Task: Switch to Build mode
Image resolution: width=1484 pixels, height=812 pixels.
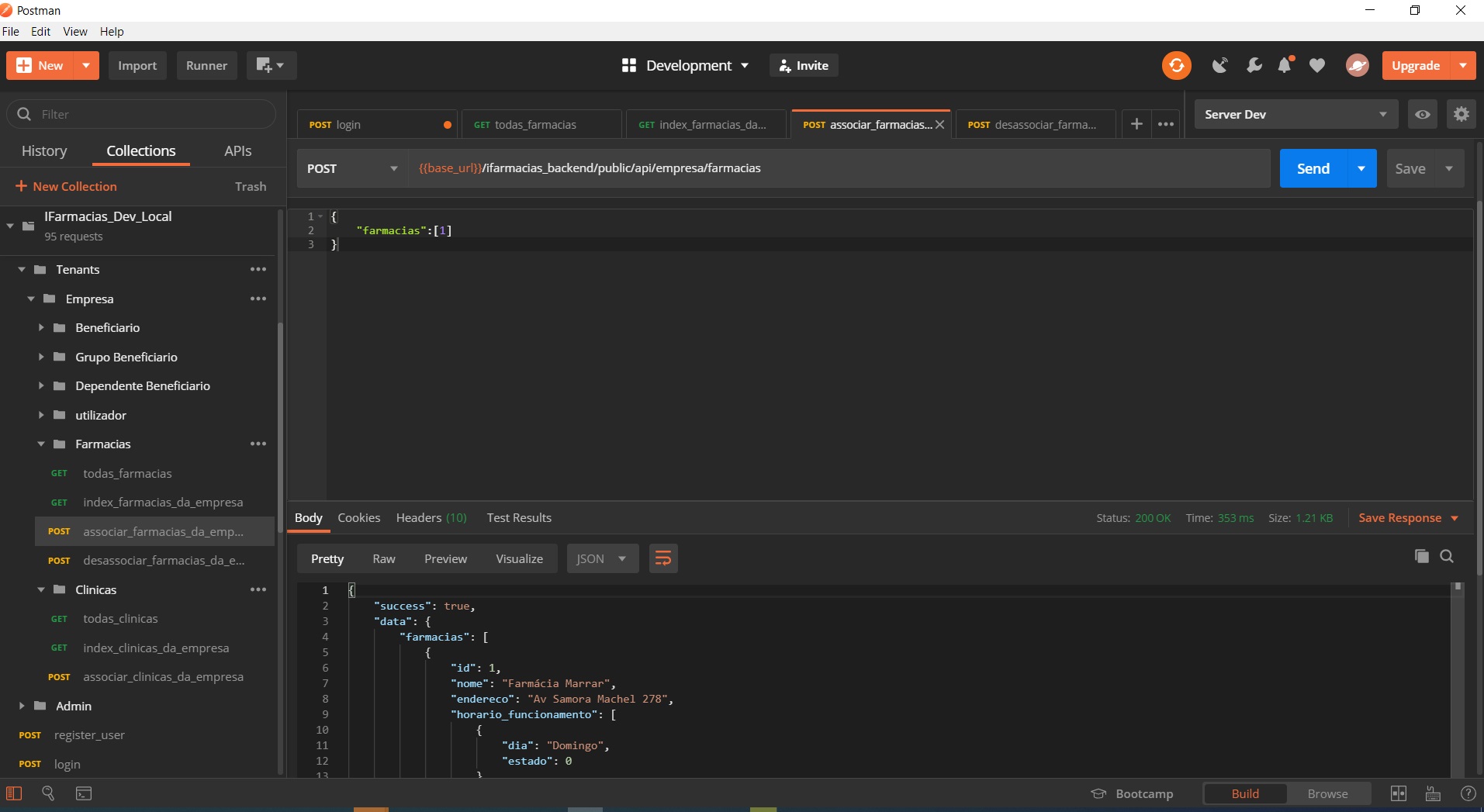Action: [1245, 793]
